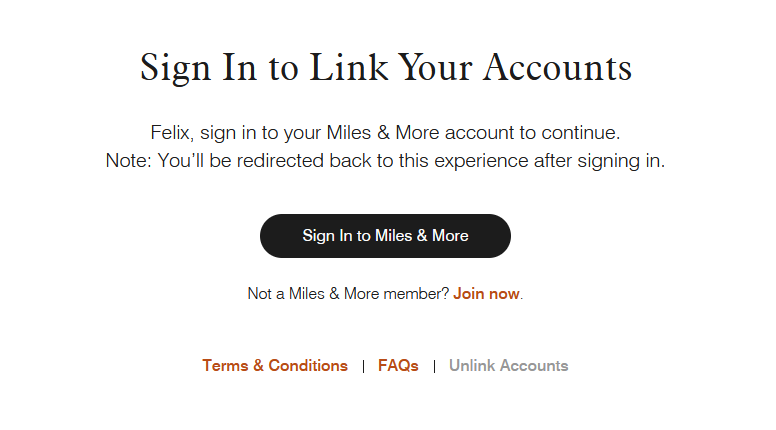Click the 'Note: You'll be redirected back' line
This screenshot has width=776, height=430.
385,160
